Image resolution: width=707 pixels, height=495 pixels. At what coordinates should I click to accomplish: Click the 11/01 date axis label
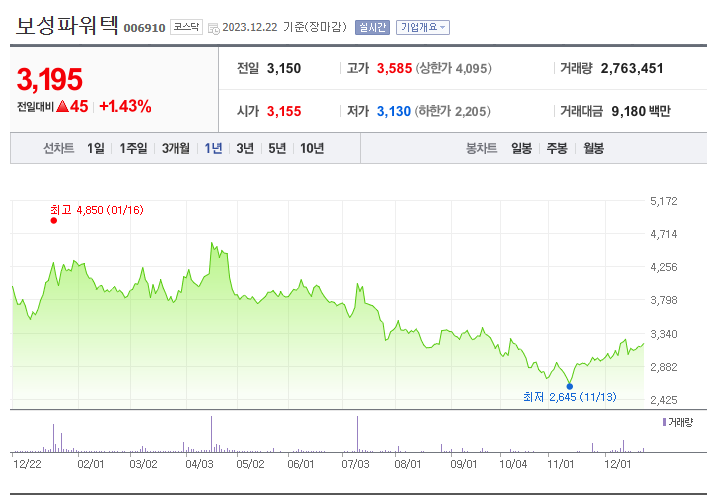point(560,464)
